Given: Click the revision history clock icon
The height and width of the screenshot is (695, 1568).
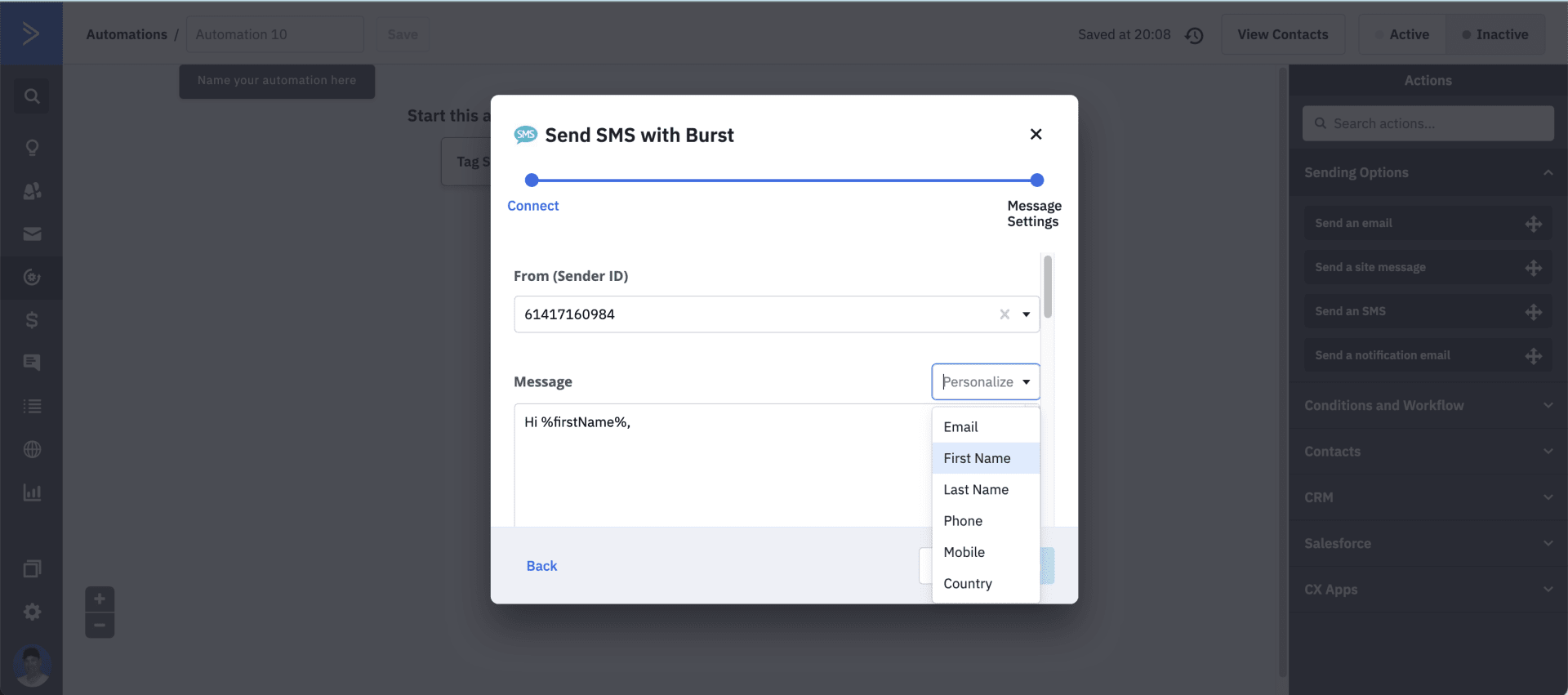Looking at the screenshot, I should click(1194, 35).
